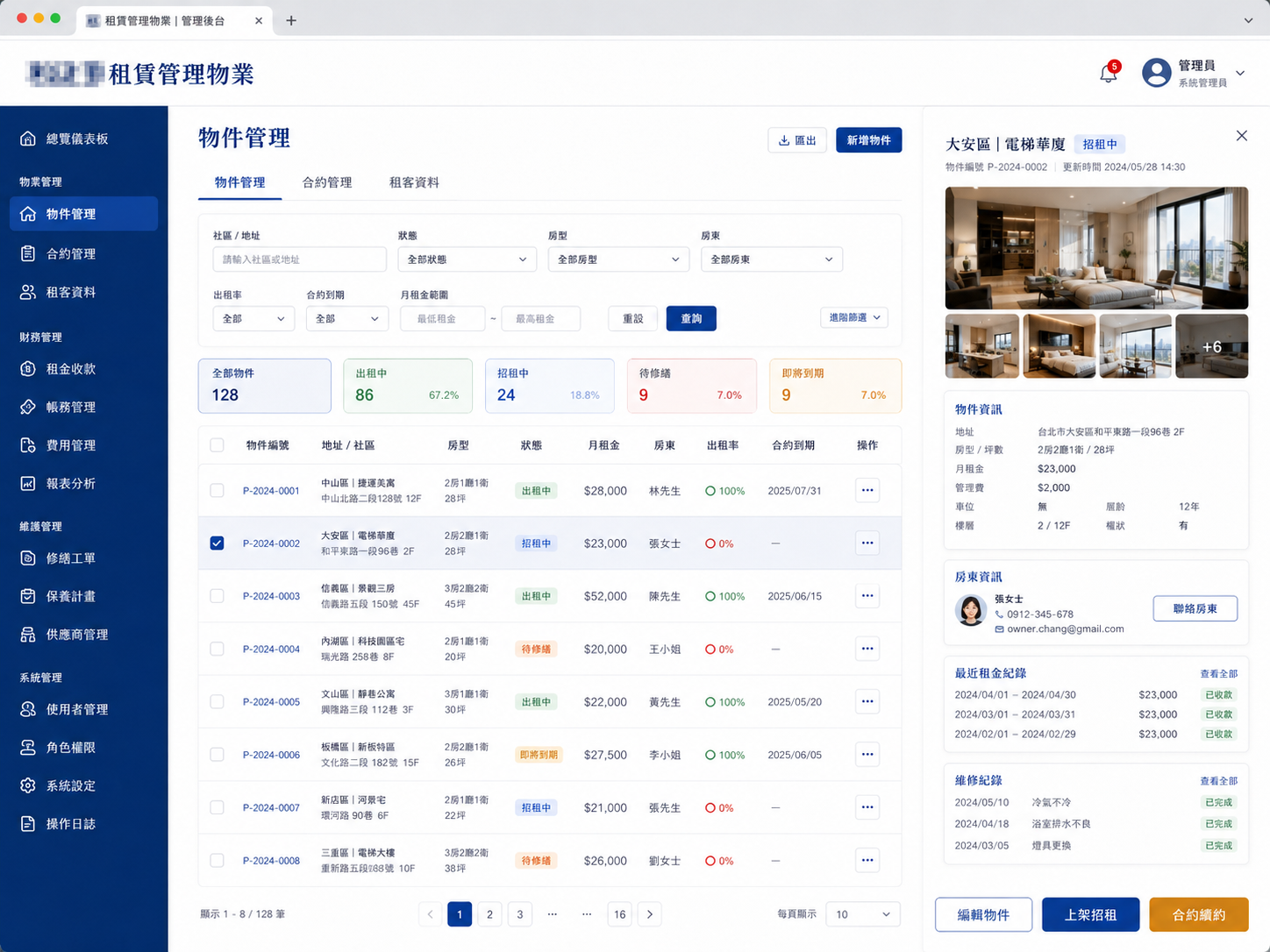Click the 系統設定 gear icon in sidebar

28,785
